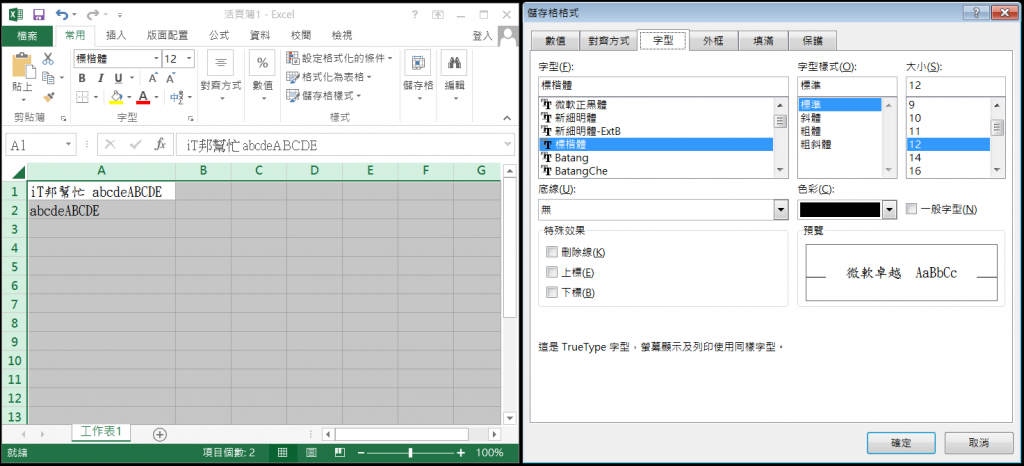Click the OK (確定) button
Image resolution: width=1024 pixels, height=466 pixels.
pyautogui.click(x=901, y=442)
